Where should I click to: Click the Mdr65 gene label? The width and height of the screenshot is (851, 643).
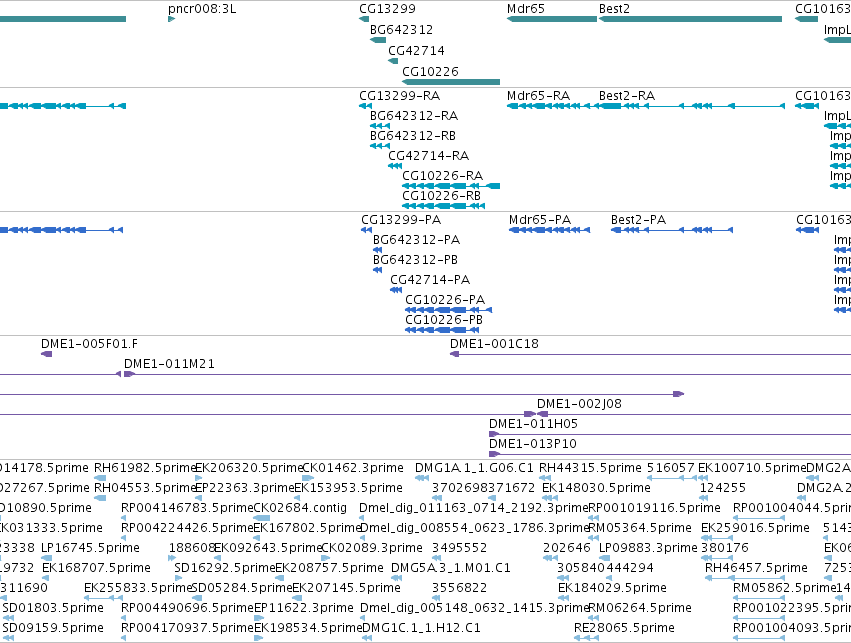click(x=525, y=9)
